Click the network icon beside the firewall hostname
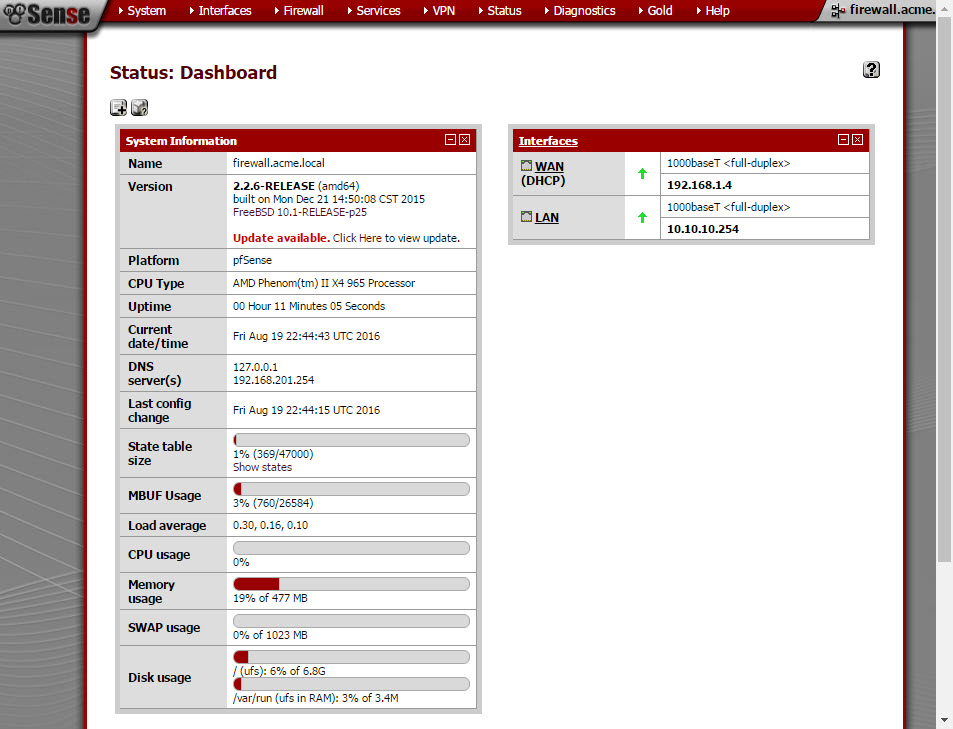Screen dimensions: 953x729 [838, 10]
